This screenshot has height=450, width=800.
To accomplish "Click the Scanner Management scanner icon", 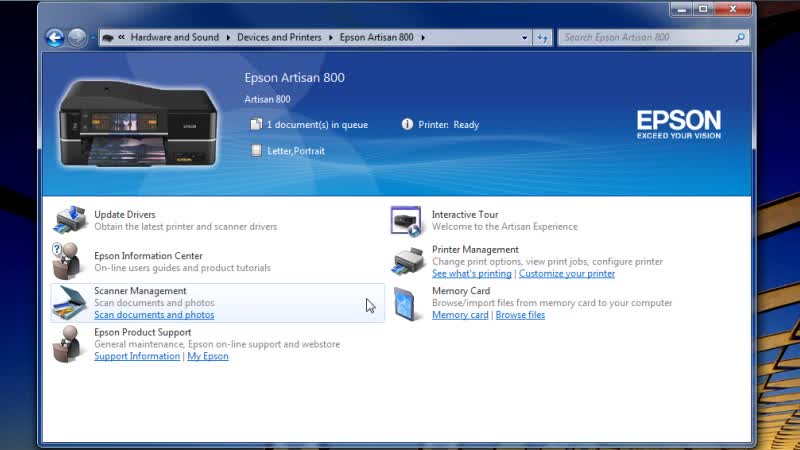I will (69, 303).
